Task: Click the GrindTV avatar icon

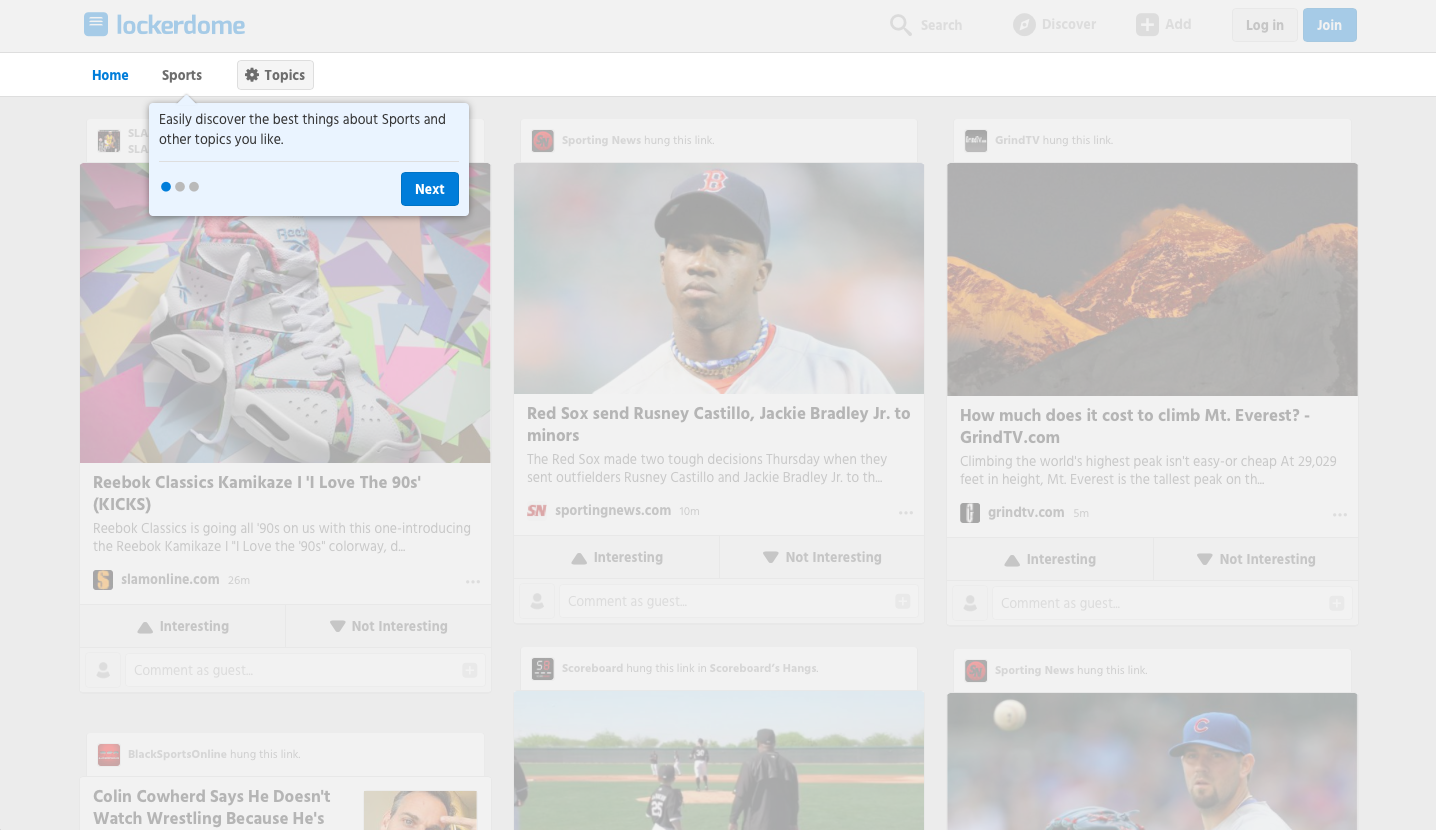Action: click(976, 141)
